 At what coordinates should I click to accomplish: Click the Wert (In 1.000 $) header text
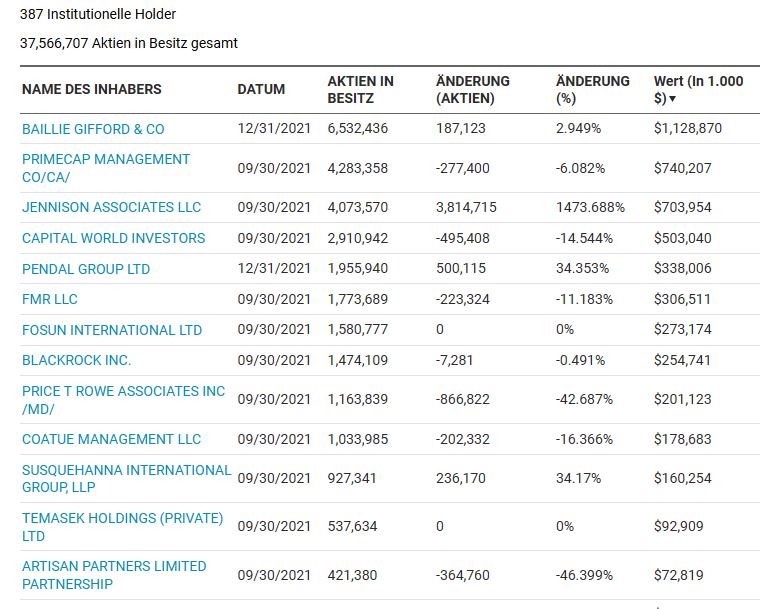(x=698, y=82)
